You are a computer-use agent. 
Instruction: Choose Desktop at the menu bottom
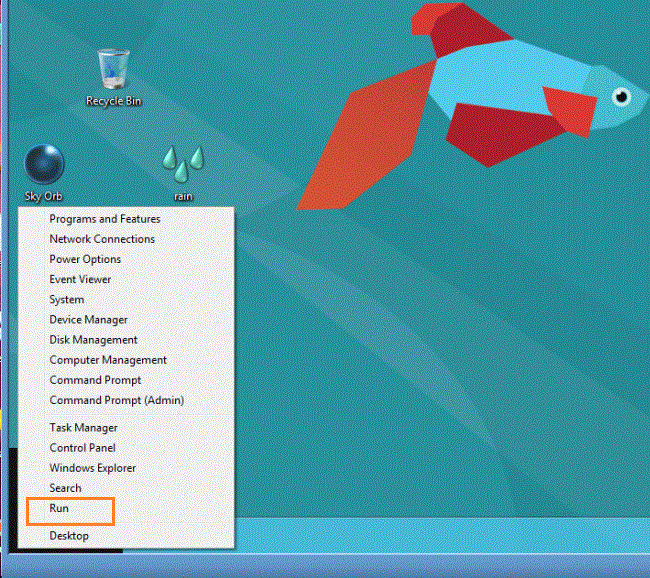[126, 536]
